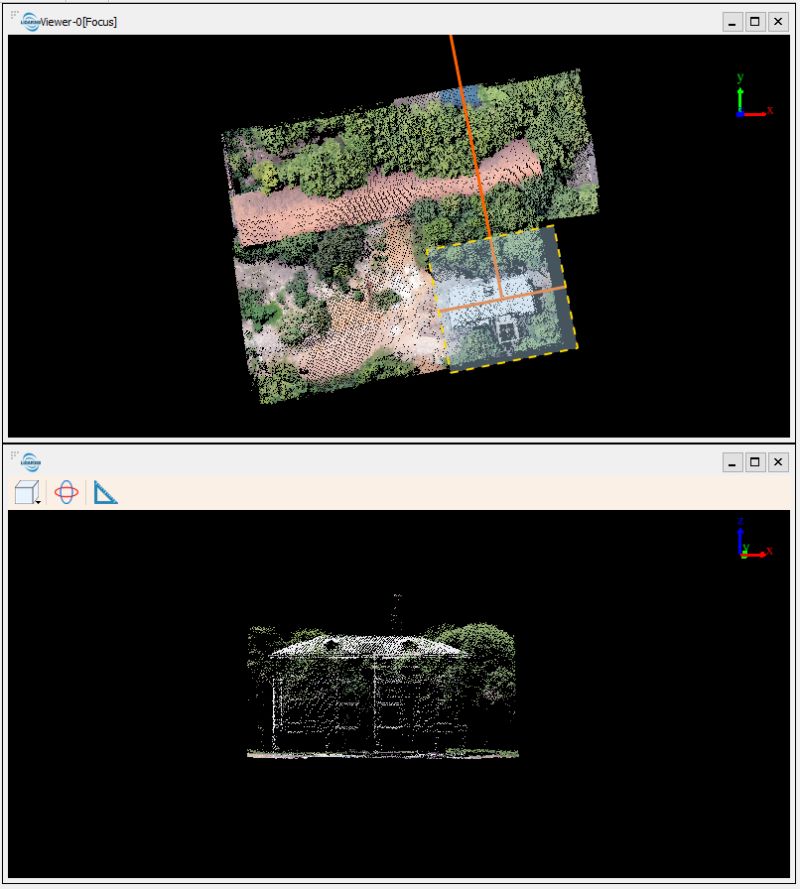The height and width of the screenshot is (889, 800).
Task: Maximize the Viewer-0 window
Action: [755, 22]
